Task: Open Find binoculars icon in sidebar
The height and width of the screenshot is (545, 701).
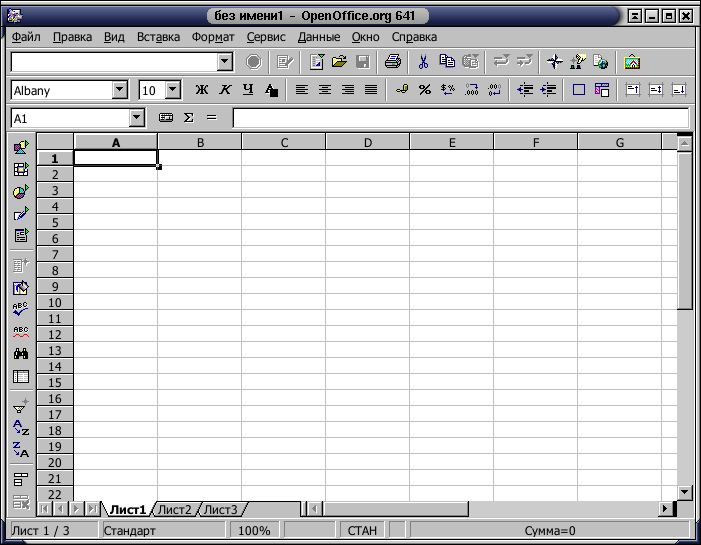Action: pos(21,354)
